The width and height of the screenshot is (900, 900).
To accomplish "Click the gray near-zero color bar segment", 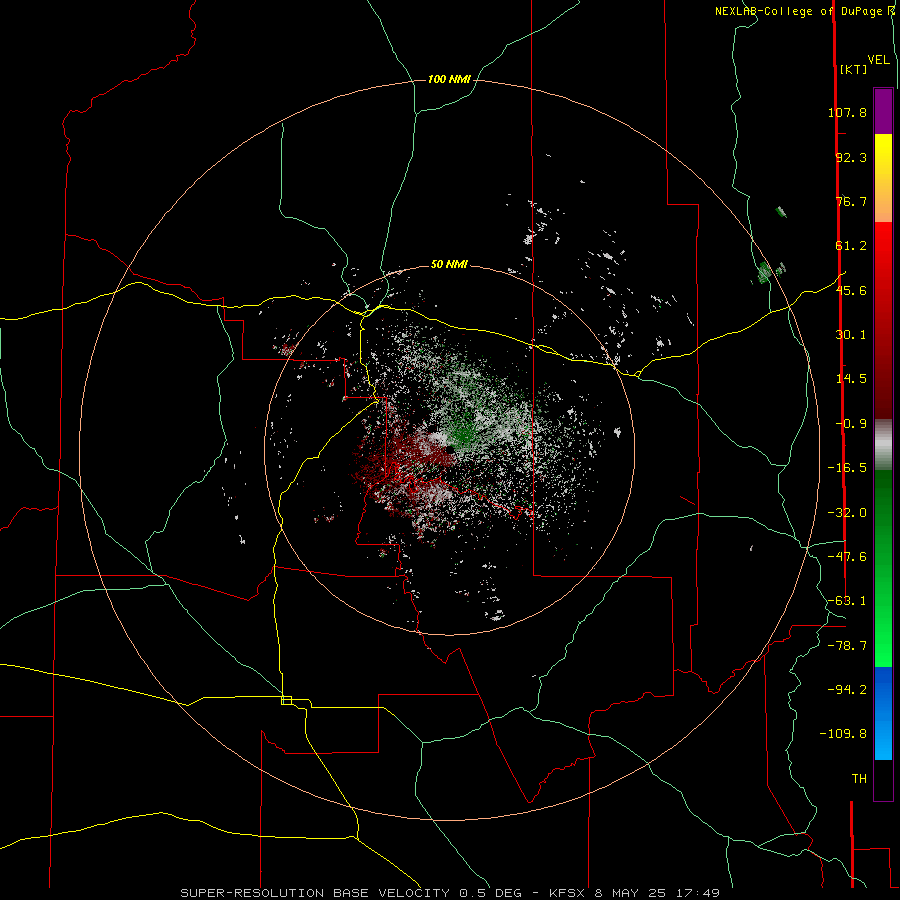I will pos(883,445).
